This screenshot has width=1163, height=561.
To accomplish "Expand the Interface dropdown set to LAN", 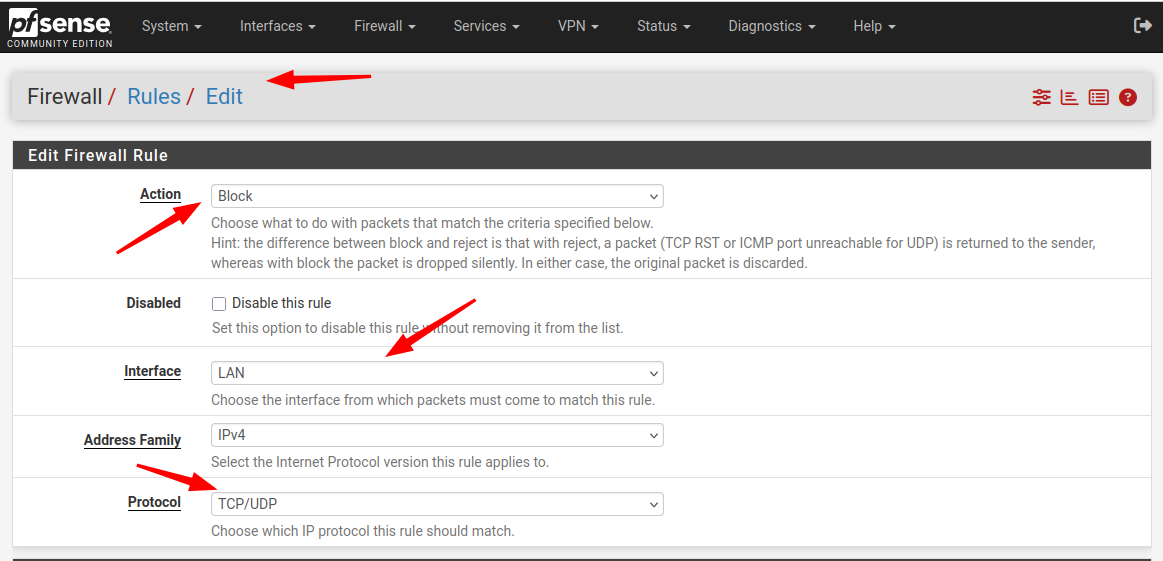I will tap(437, 373).
